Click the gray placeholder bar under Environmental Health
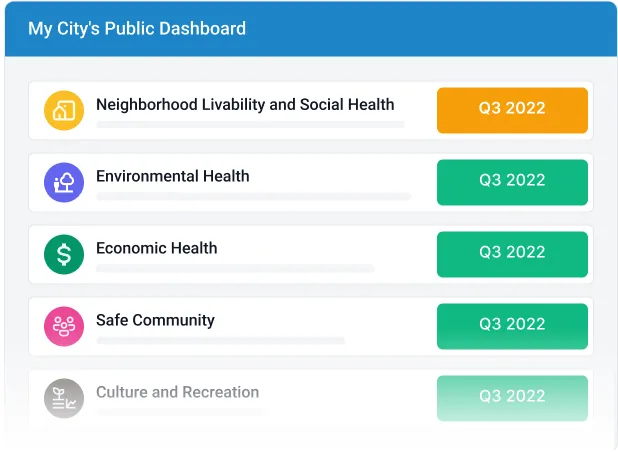Screen dimensions: 618x453 tap(253, 197)
